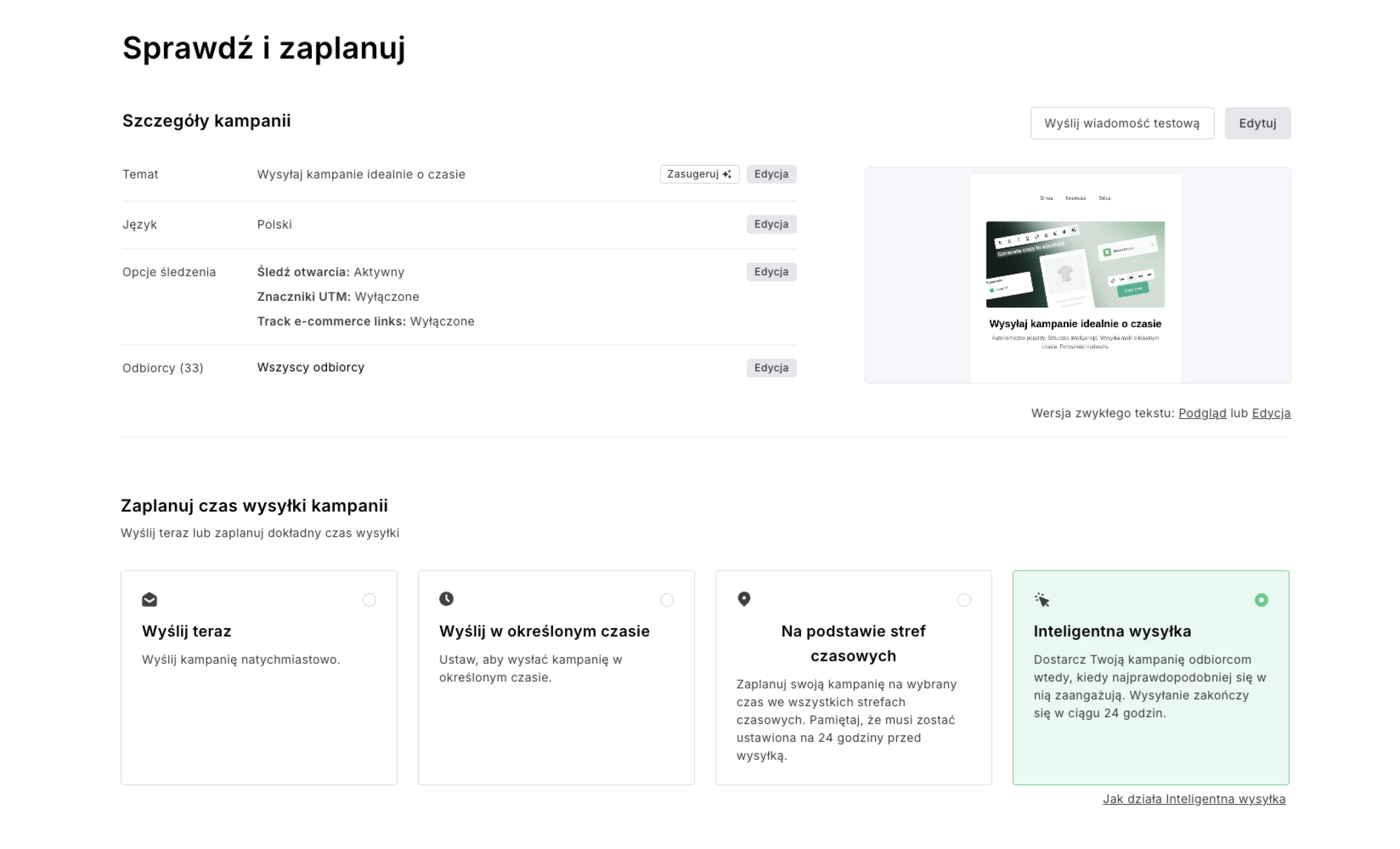This screenshot has width=1400, height=849.
Task: Click the Edytuj button
Action: click(x=1257, y=123)
